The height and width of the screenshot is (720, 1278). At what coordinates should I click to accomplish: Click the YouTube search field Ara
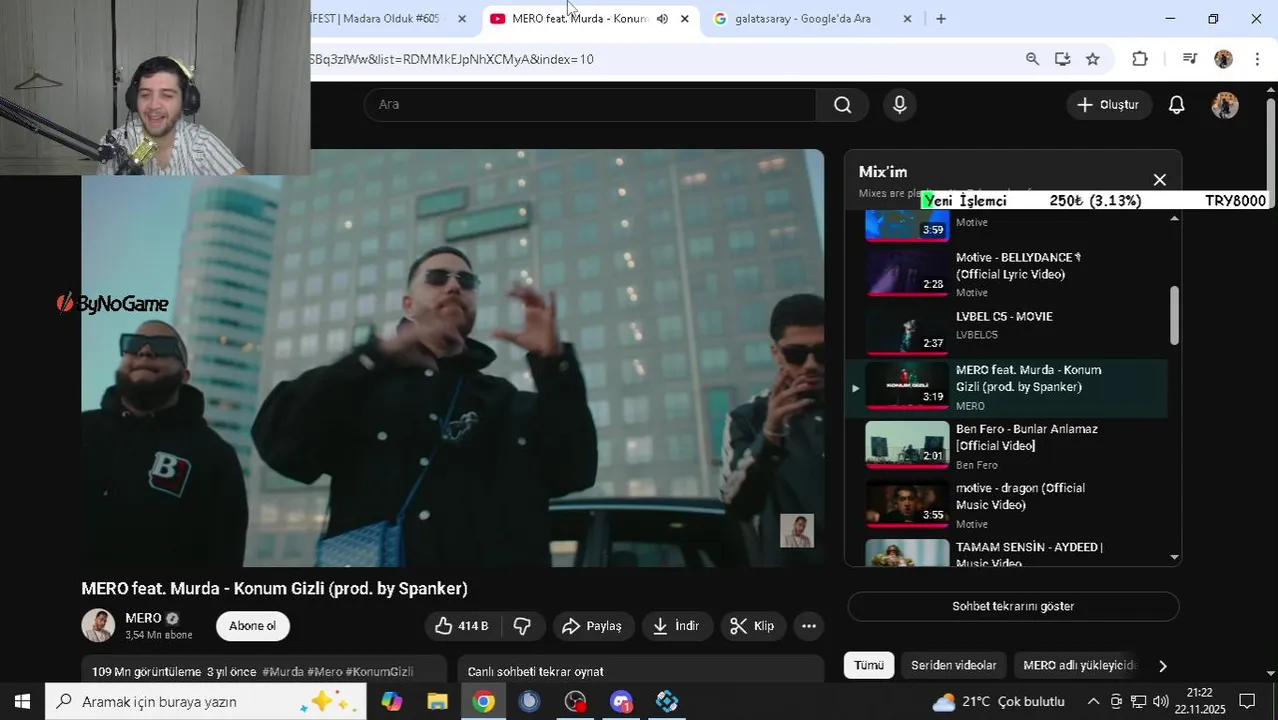click(590, 105)
